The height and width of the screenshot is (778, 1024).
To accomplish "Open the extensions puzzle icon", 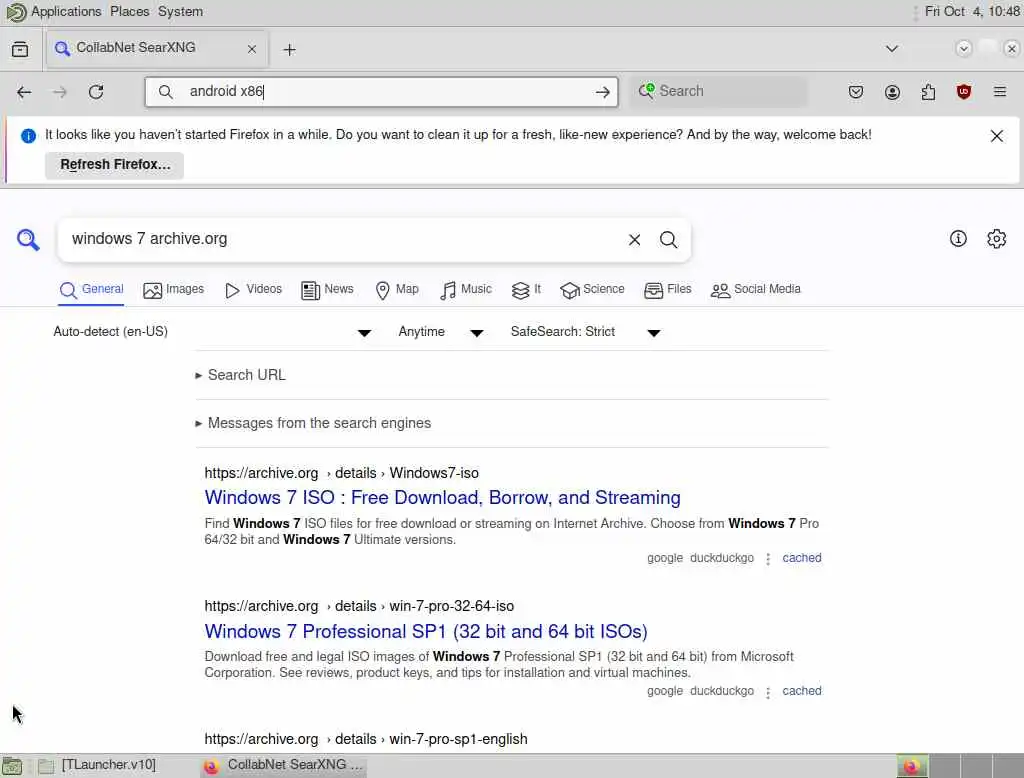I will tap(928, 92).
